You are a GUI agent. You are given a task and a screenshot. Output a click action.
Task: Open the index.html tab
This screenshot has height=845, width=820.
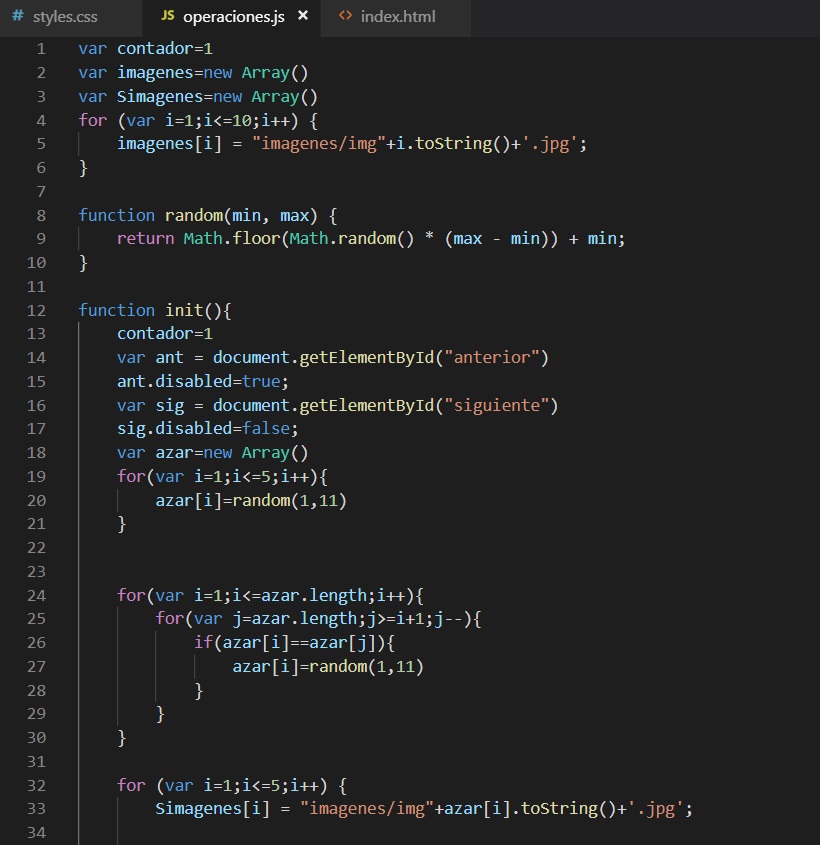coord(397,17)
